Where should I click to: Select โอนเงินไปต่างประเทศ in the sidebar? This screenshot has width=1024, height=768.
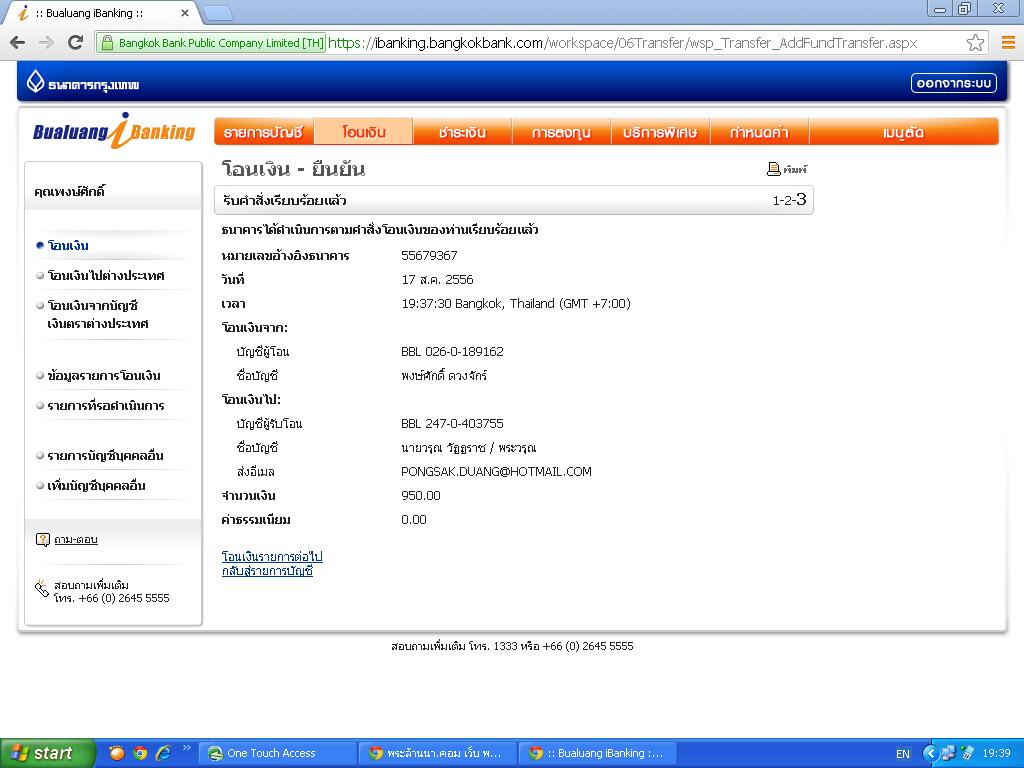(x=106, y=276)
